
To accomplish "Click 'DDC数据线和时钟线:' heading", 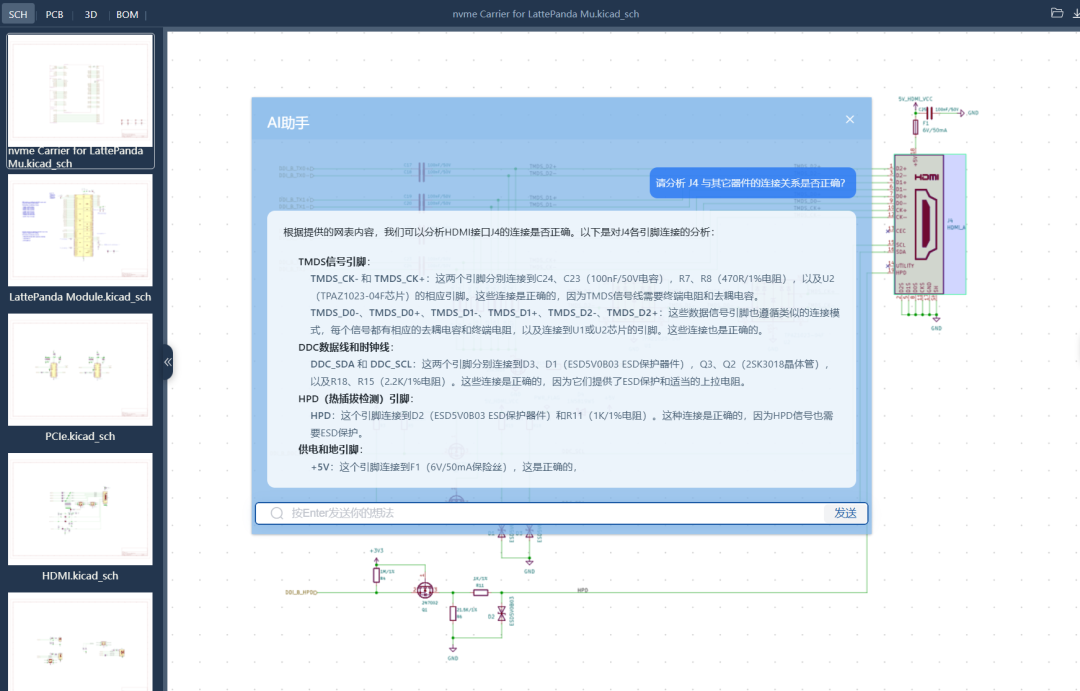I will 346,347.
